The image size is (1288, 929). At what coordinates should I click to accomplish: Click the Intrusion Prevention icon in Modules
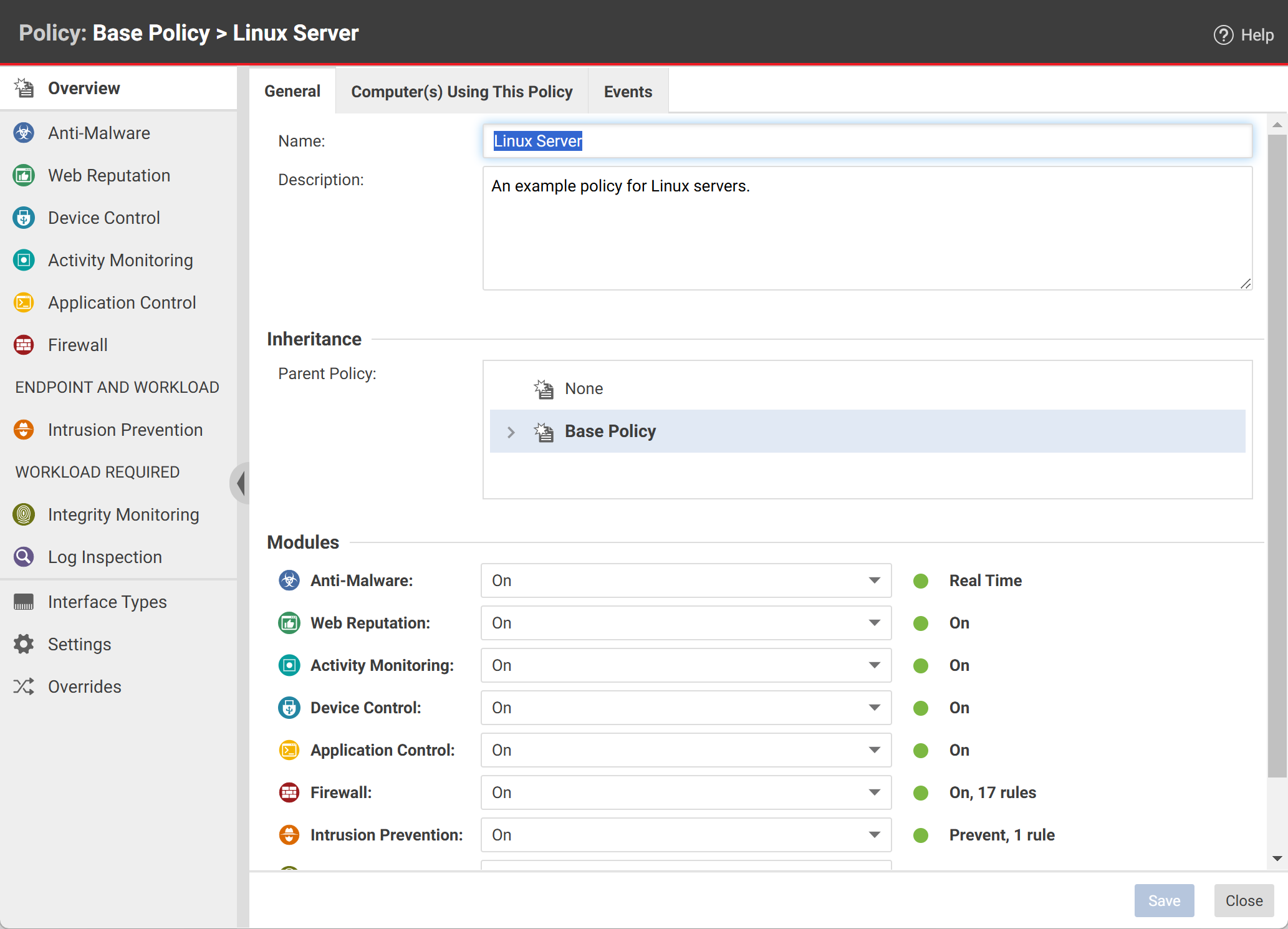(x=289, y=835)
